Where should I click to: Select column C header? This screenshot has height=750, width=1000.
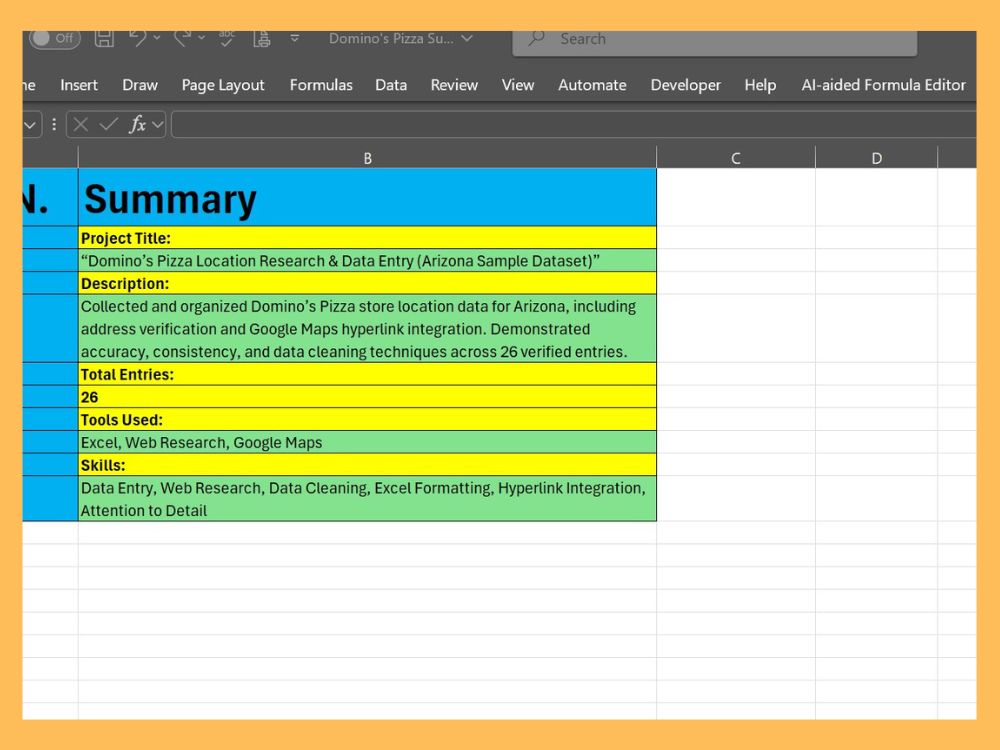tap(736, 158)
